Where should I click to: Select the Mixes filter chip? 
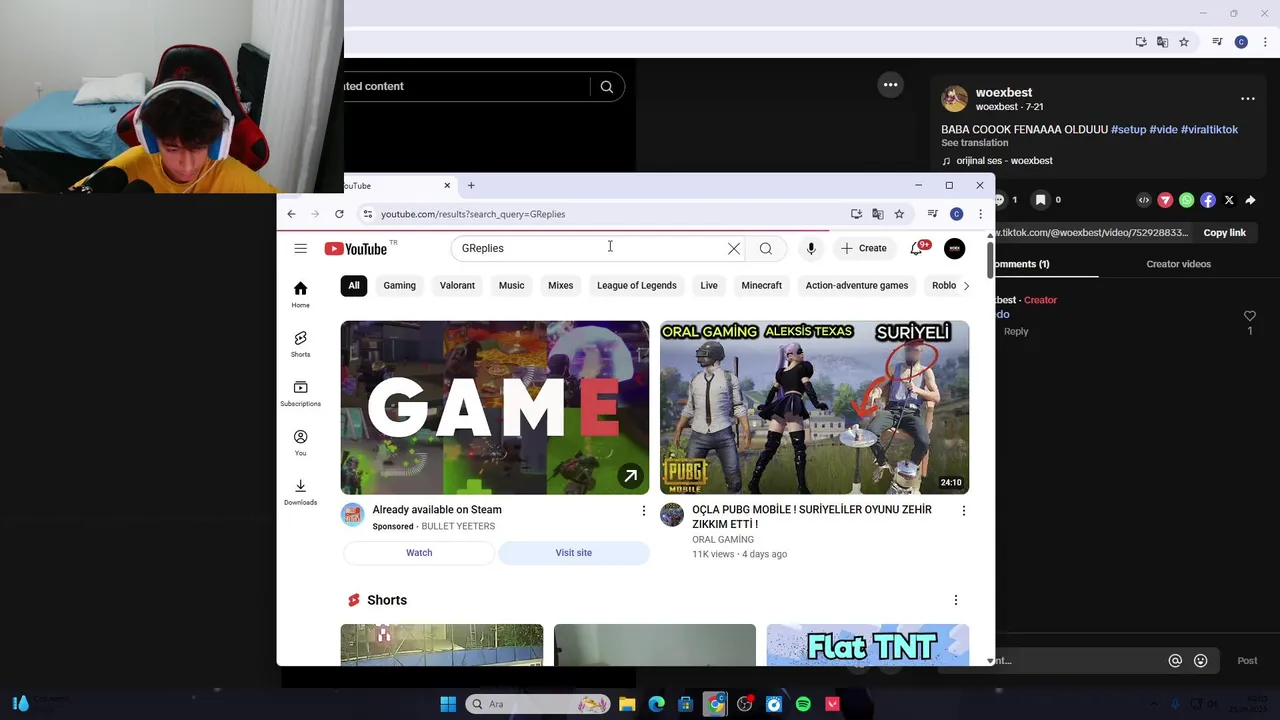(x=560, y=286)
